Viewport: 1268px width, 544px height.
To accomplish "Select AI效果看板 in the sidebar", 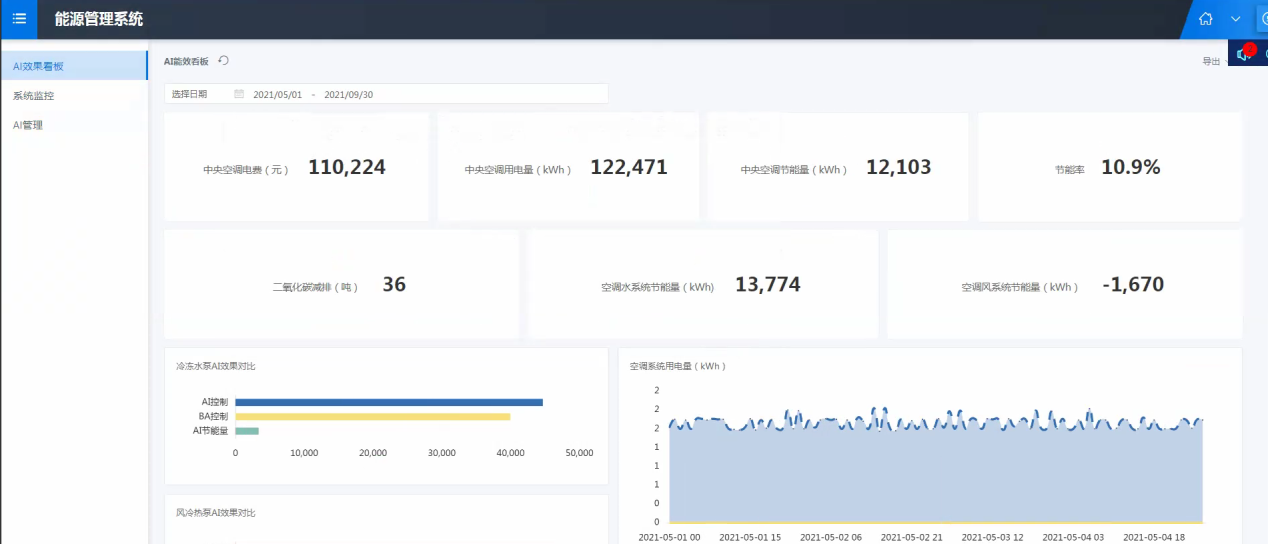I will [x=39, y=66].
